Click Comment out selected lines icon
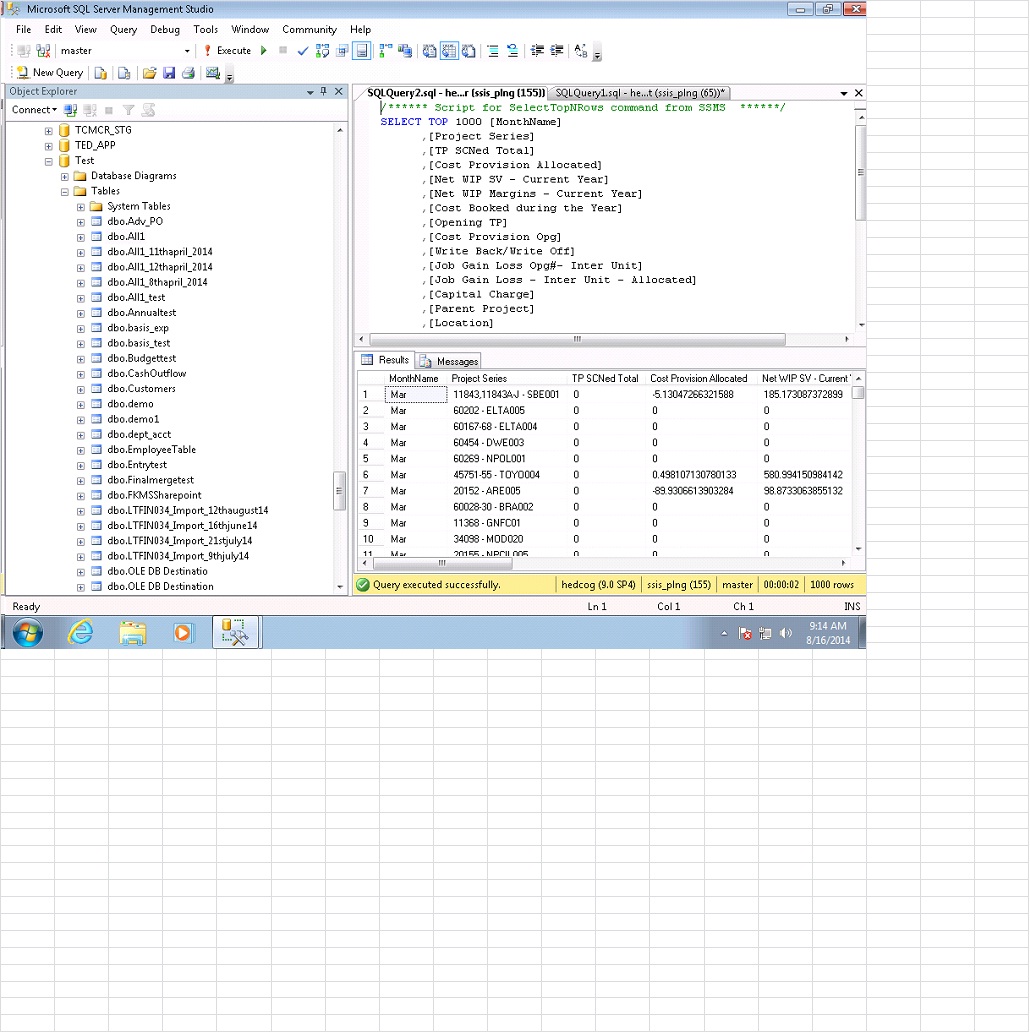1030x1033 pixels. (x=492, y=51)
